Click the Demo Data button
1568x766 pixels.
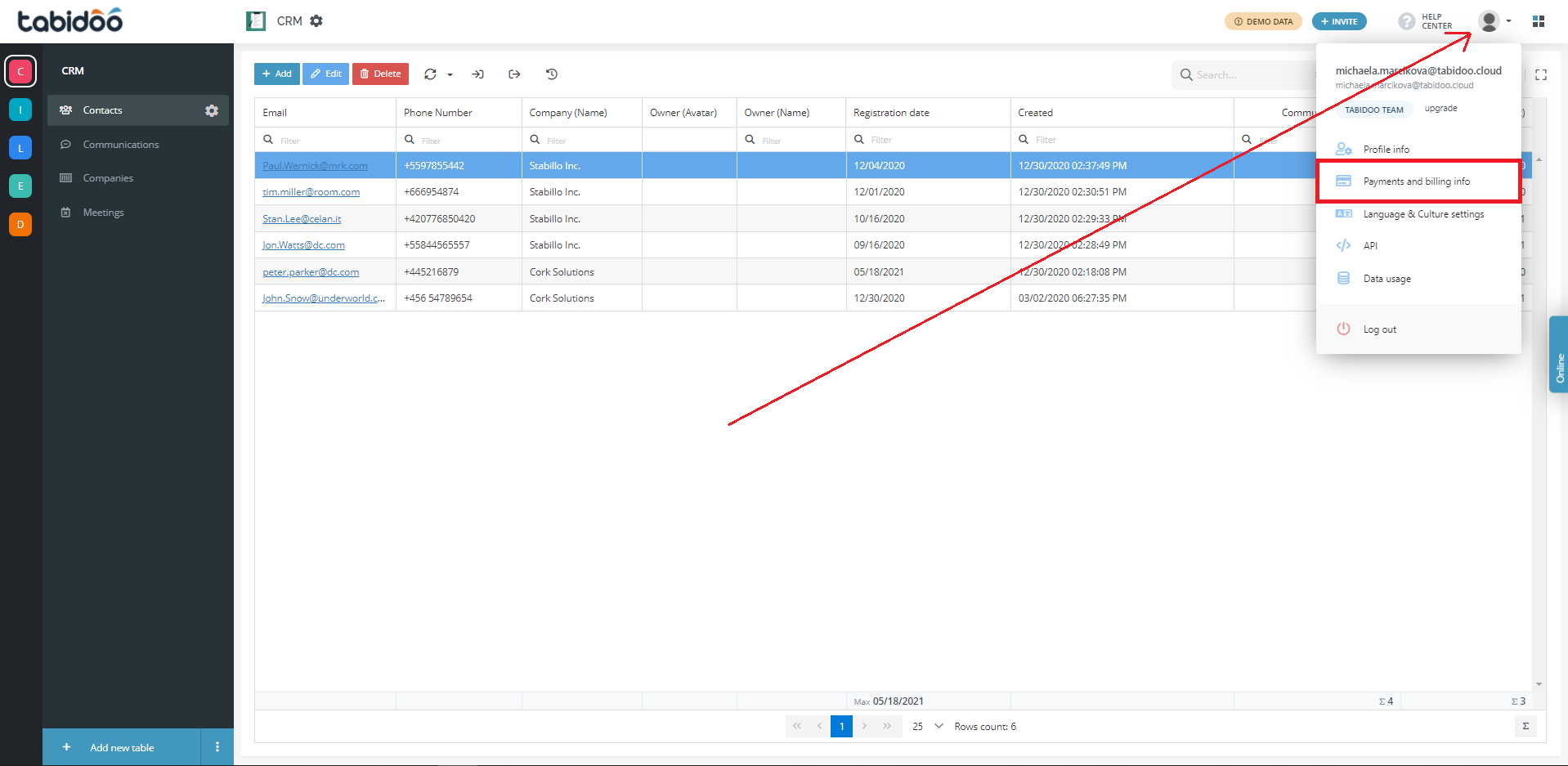[x=1263, y=21]
